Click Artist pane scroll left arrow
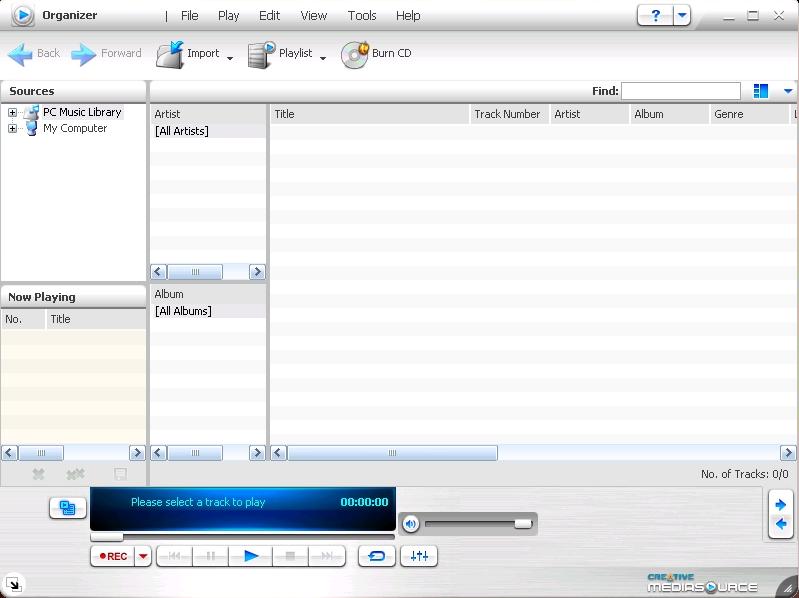 [158, 272]
